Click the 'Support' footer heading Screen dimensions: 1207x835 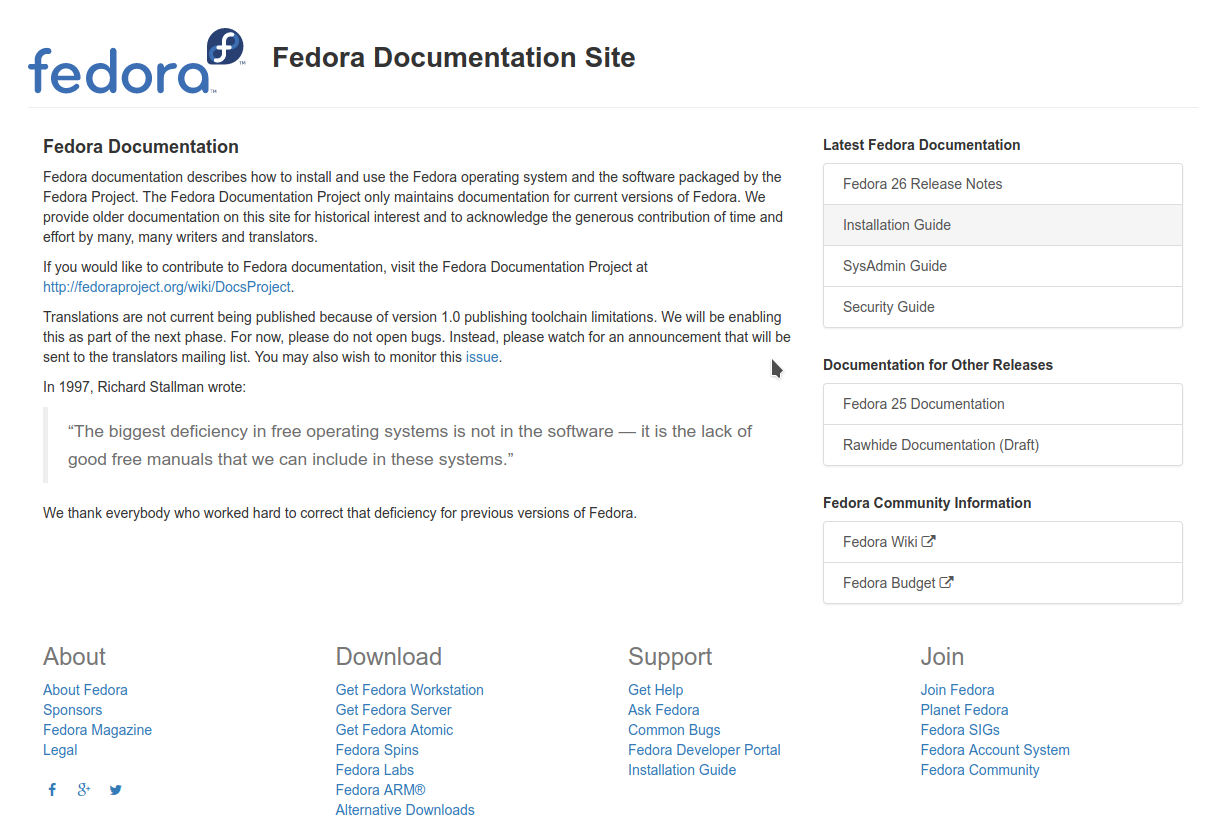coord(670,657)
